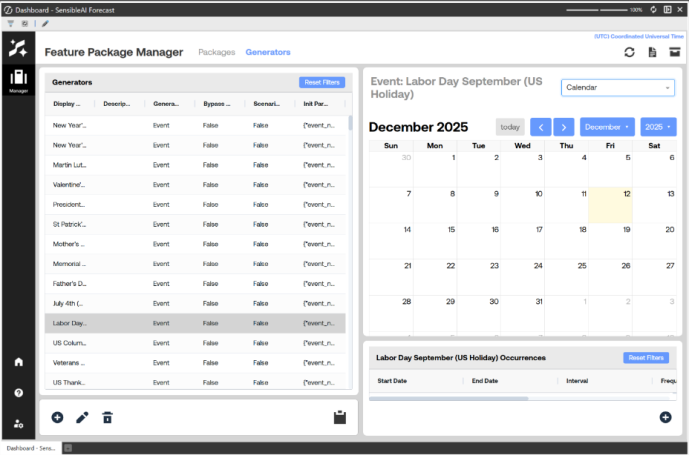Select the US Thank... generator row
The width and height of the screenshot is (689, 455).
[195, 381]
